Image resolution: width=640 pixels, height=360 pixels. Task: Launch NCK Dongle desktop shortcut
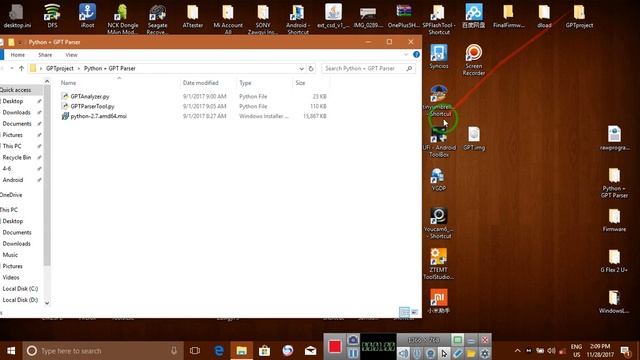tap(122, 19)
